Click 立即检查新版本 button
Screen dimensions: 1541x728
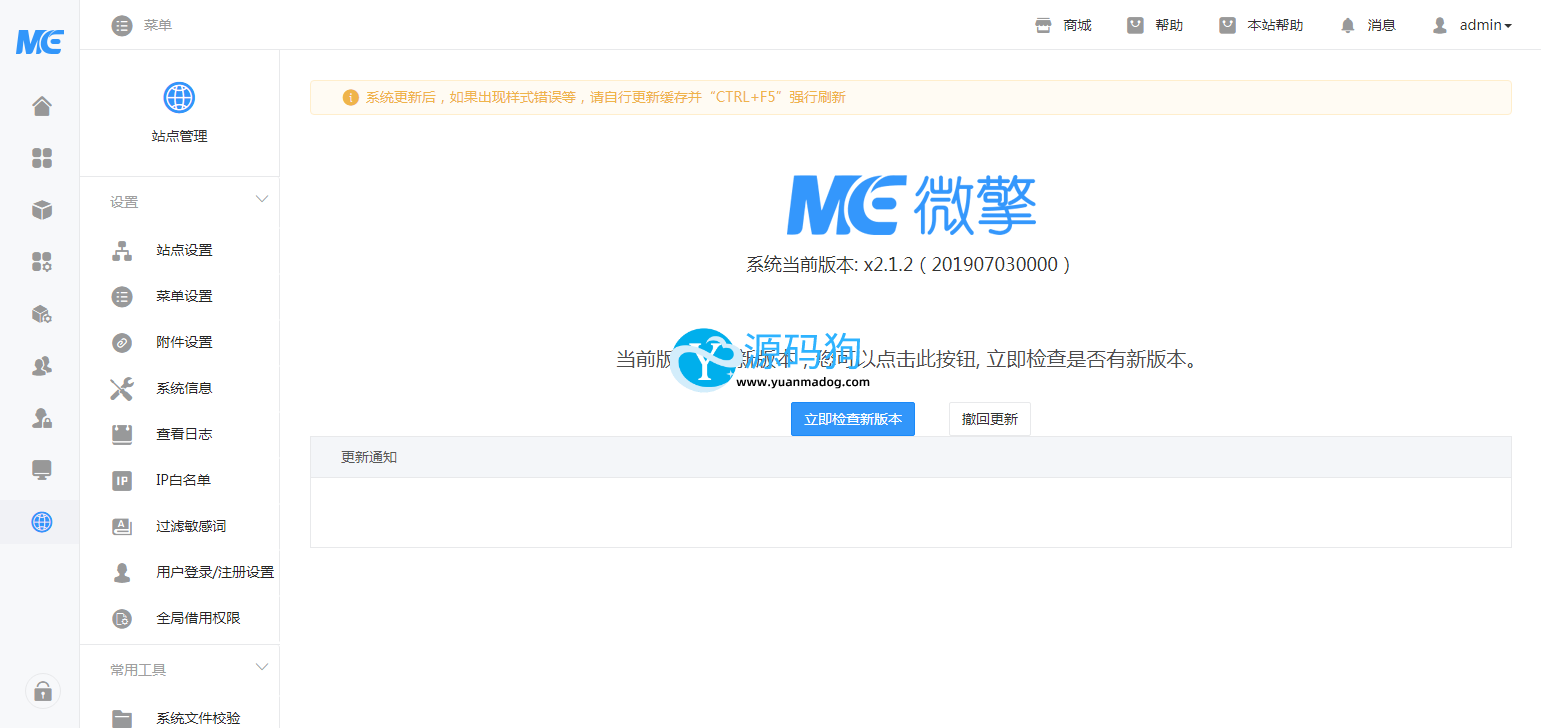[x=853, y=419]
